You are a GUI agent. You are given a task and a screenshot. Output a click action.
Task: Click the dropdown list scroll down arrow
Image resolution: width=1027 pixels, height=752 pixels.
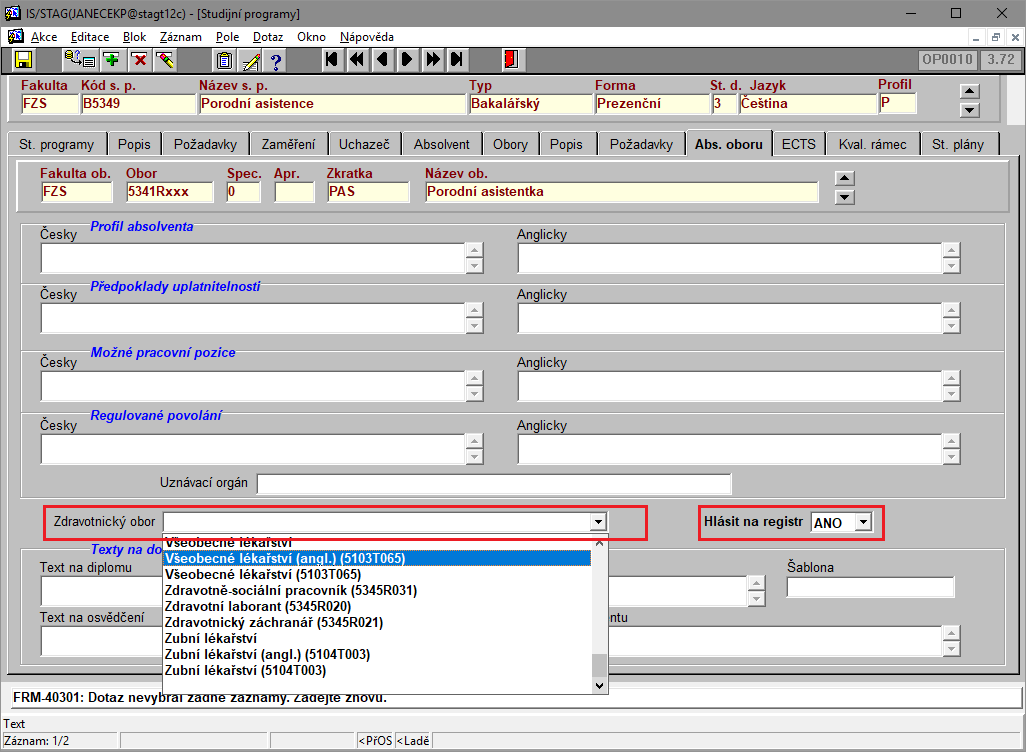pos(599,685)
